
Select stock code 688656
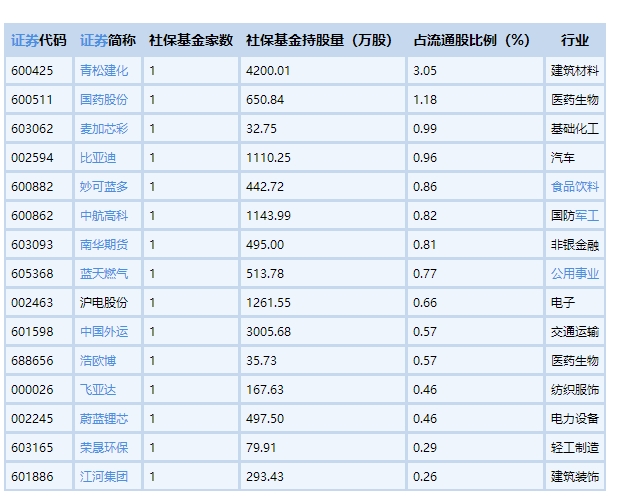32,361
